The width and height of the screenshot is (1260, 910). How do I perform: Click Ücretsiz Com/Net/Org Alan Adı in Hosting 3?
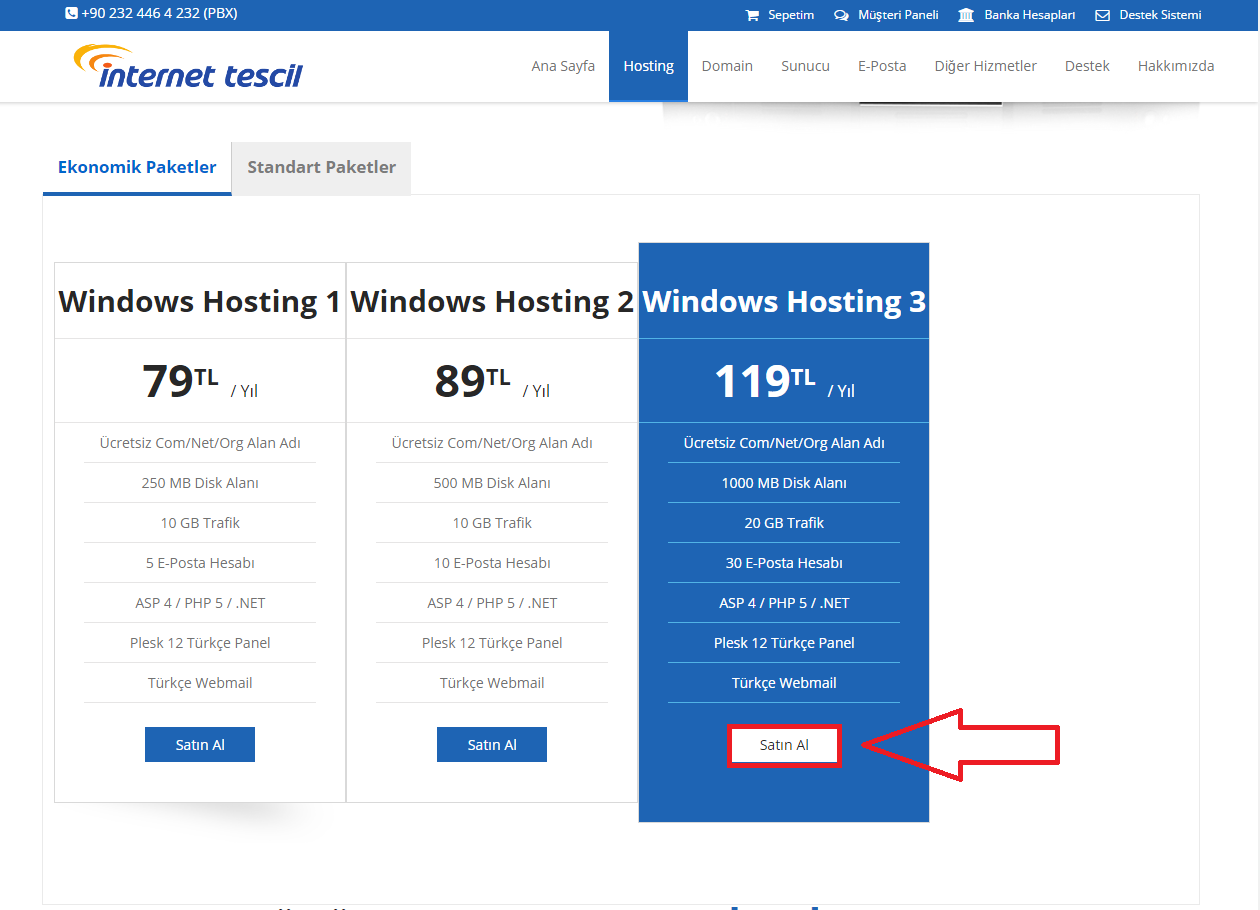784,443
